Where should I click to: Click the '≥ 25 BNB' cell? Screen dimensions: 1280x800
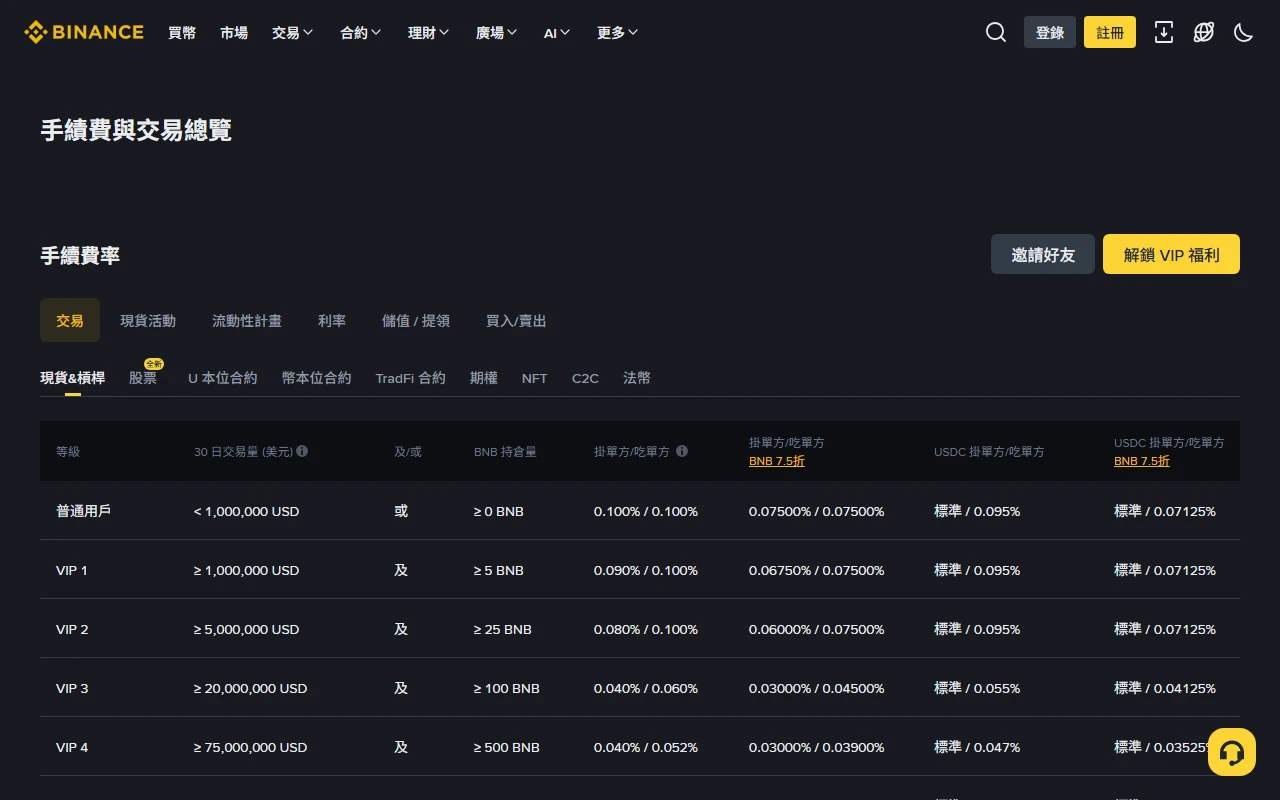click(x=503, y=629)
